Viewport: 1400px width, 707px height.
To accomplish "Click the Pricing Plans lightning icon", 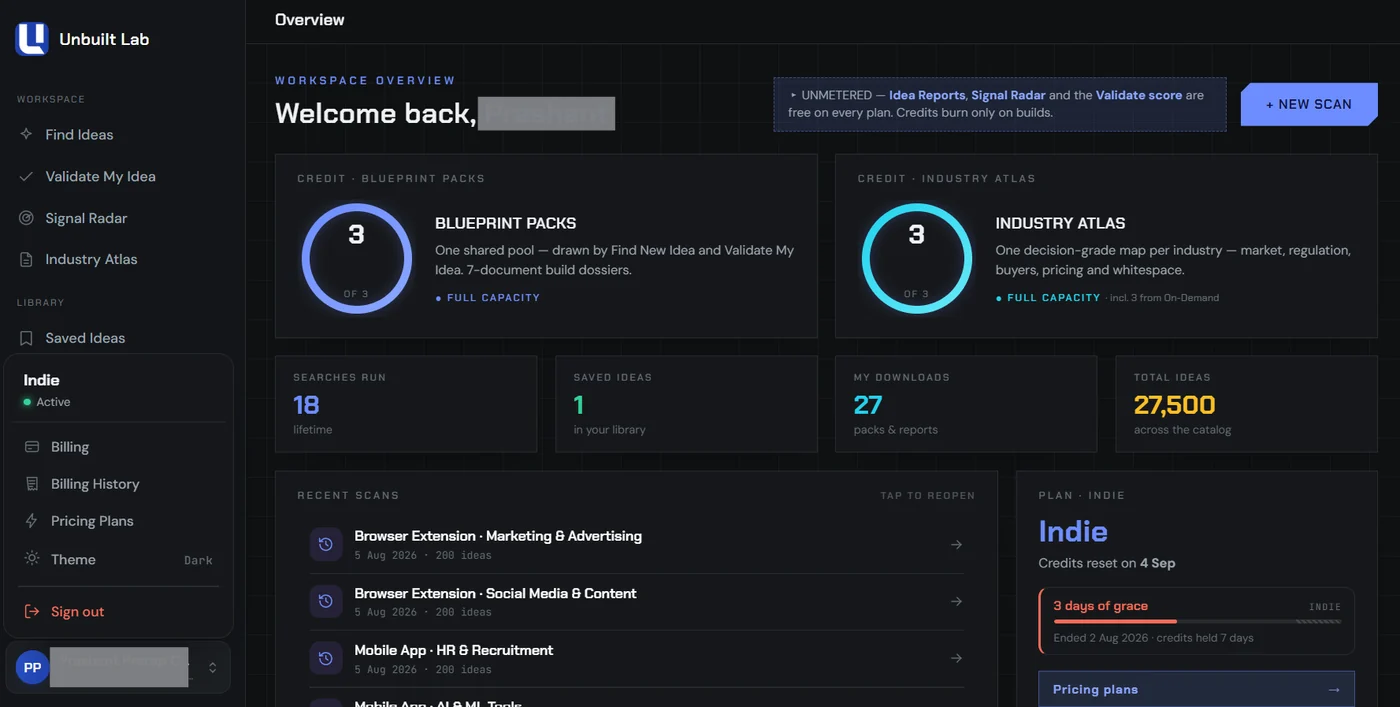I will pos(32,521).
